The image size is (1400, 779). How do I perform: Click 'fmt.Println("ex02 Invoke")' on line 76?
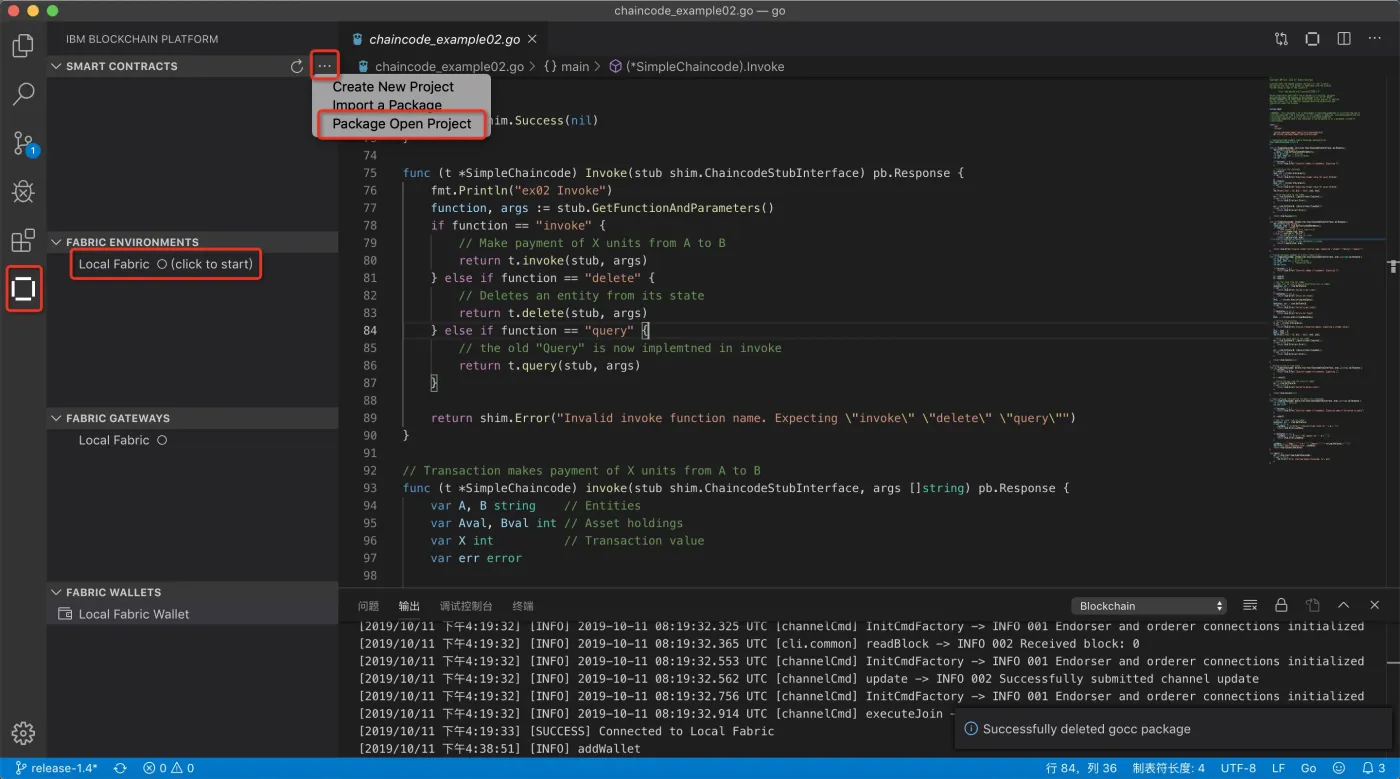521,190
